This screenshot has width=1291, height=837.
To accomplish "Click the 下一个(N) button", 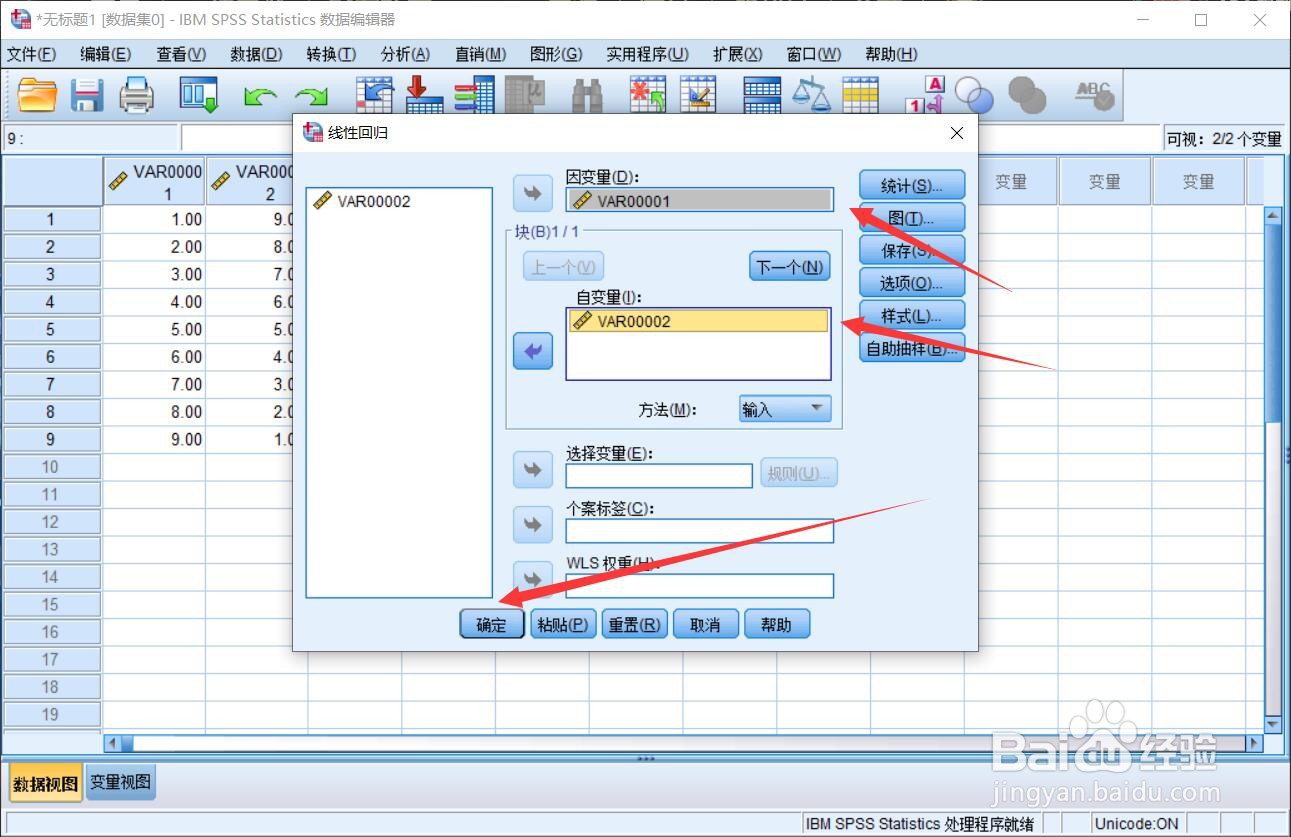I will coord(790,266).
